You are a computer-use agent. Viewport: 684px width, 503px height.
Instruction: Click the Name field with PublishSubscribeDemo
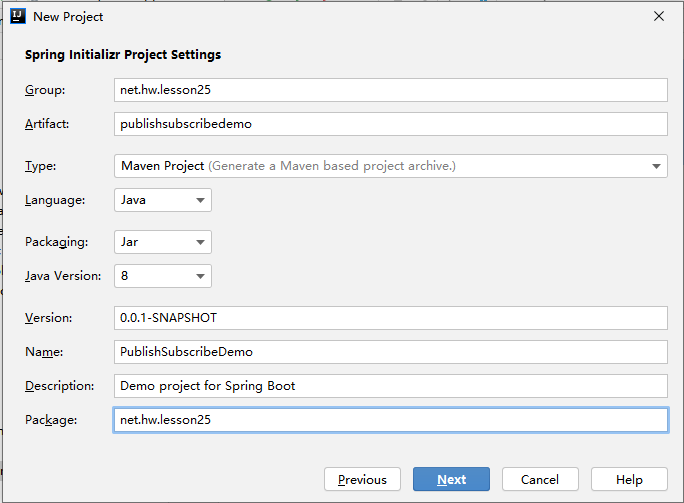[x=390, y=352]
